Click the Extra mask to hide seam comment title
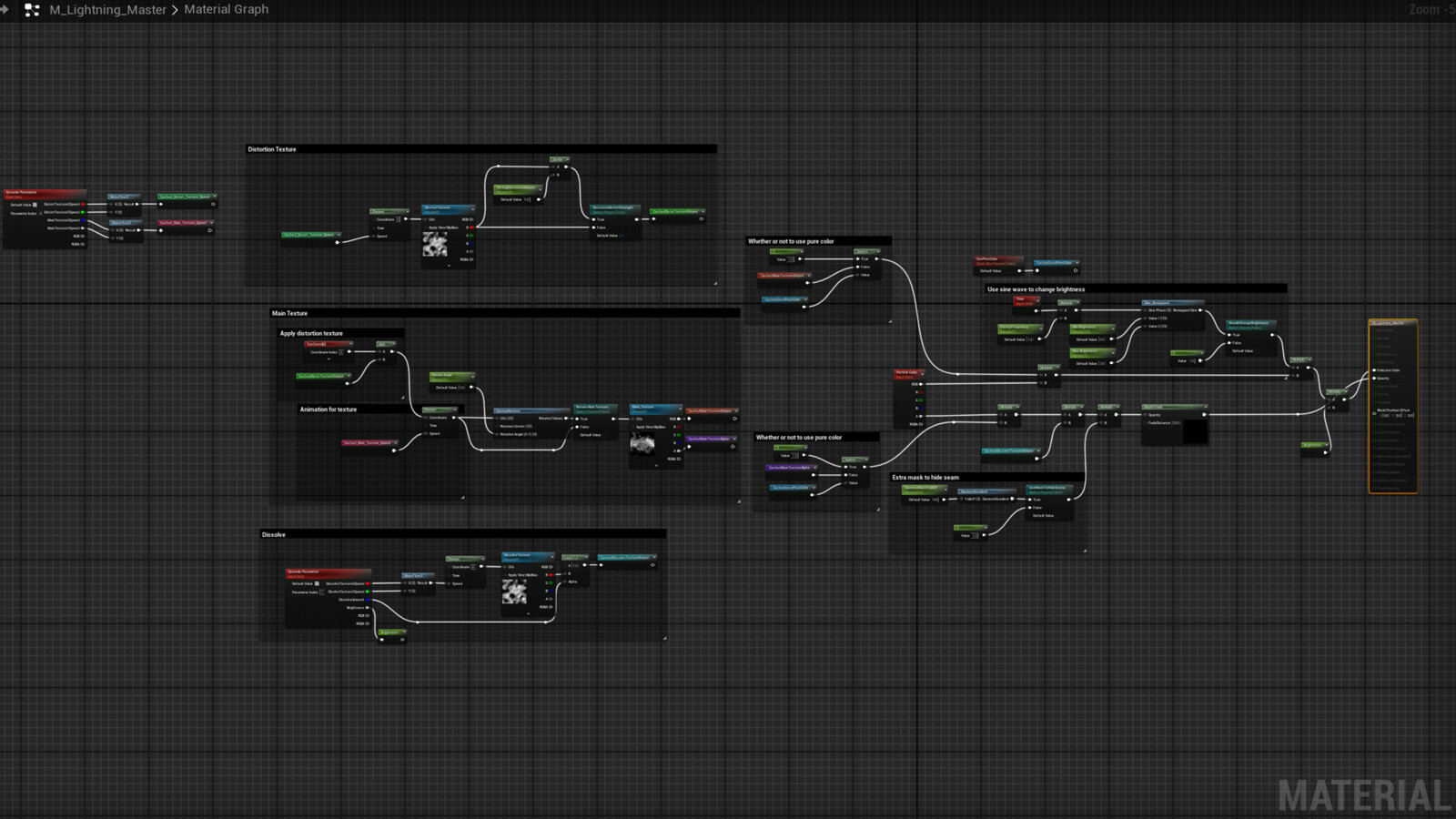 pos(925,478)
